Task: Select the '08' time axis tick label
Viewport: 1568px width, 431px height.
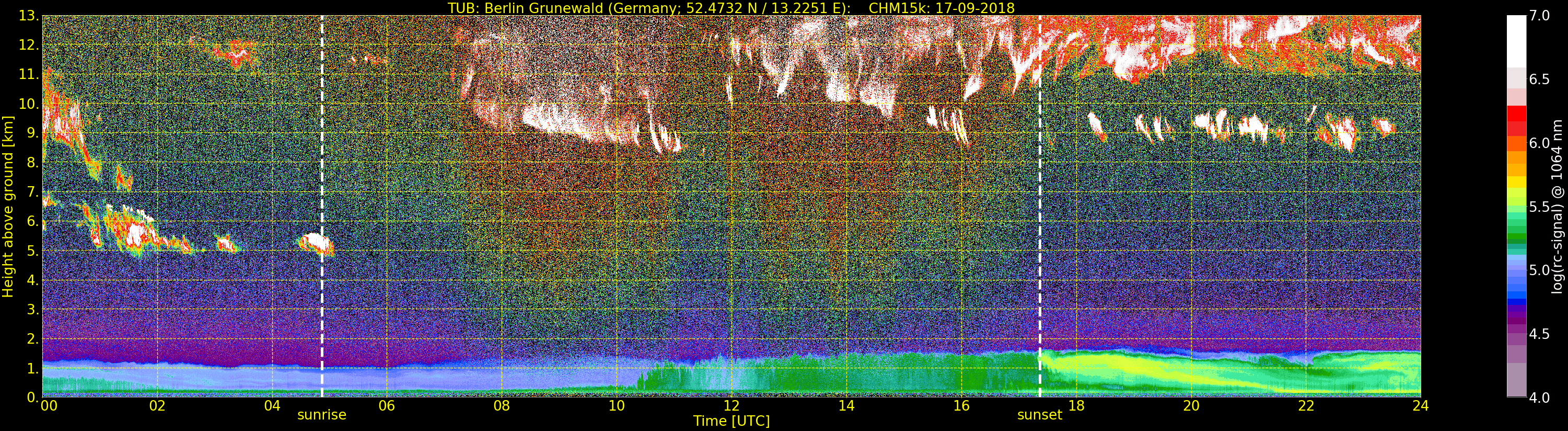Action: 502,406
